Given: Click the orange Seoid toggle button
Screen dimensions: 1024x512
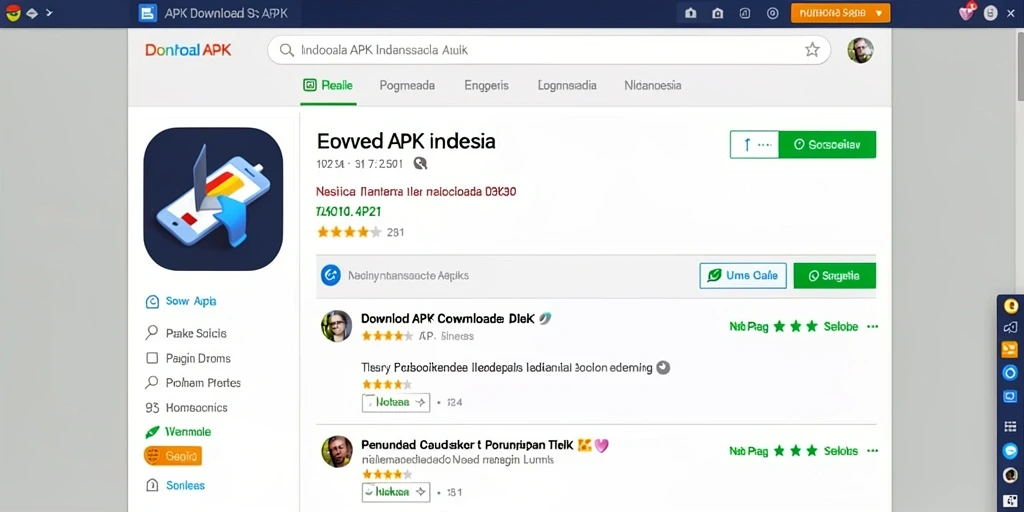Looking at the screenshot, I should click(x=173, y=456).
